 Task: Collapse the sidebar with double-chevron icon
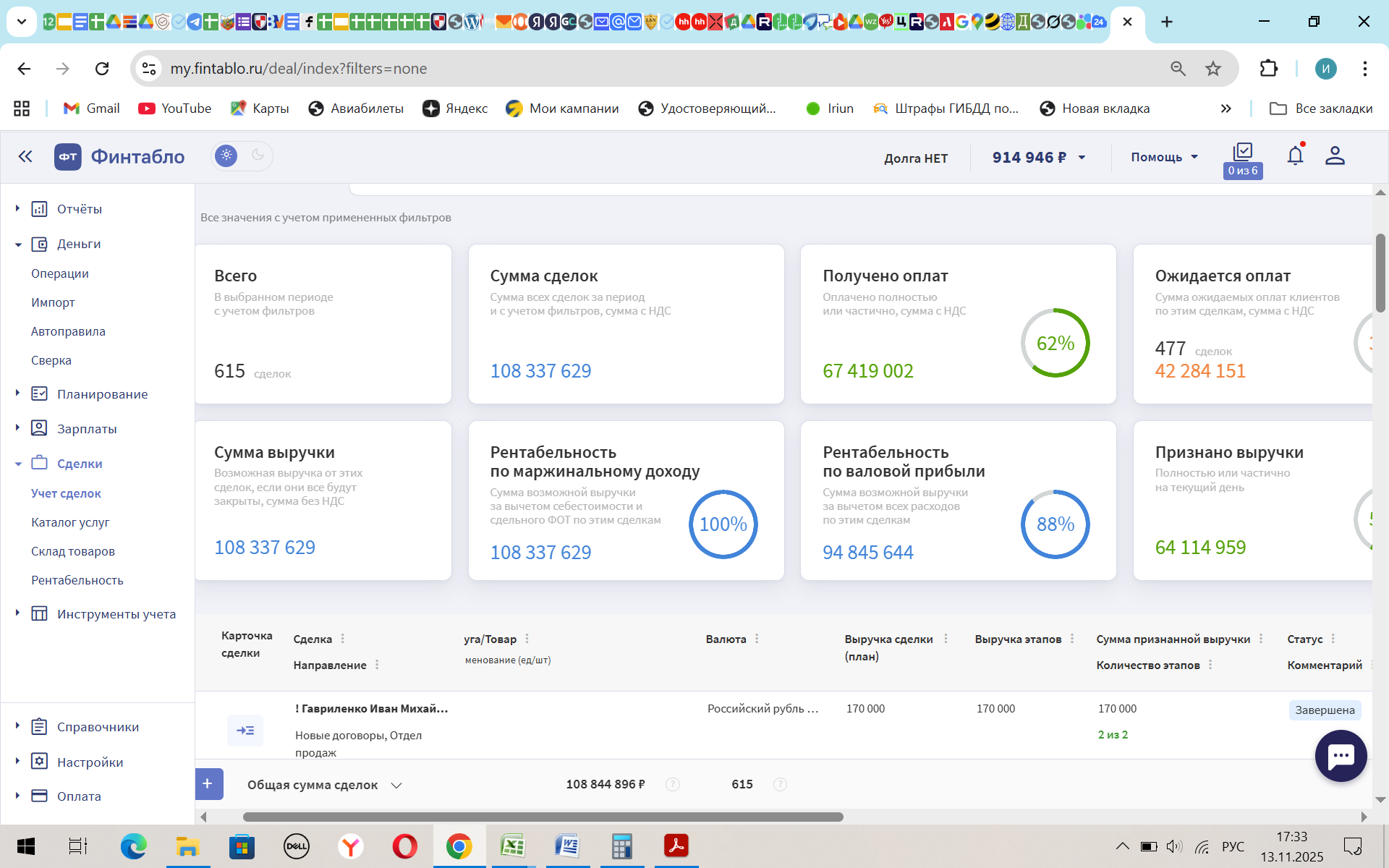(25, 156)
